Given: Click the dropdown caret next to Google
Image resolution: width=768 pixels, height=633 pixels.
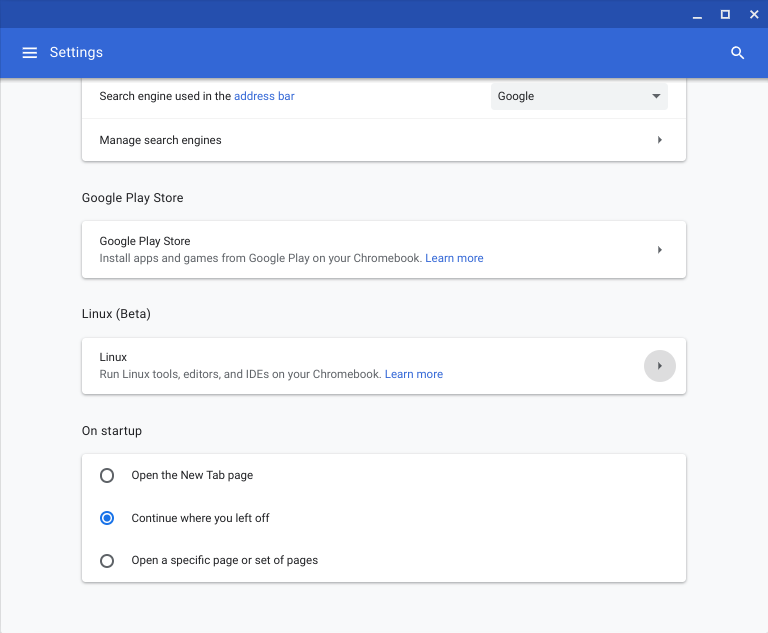Looking at the screenshot, I should [x=656, y=96].
